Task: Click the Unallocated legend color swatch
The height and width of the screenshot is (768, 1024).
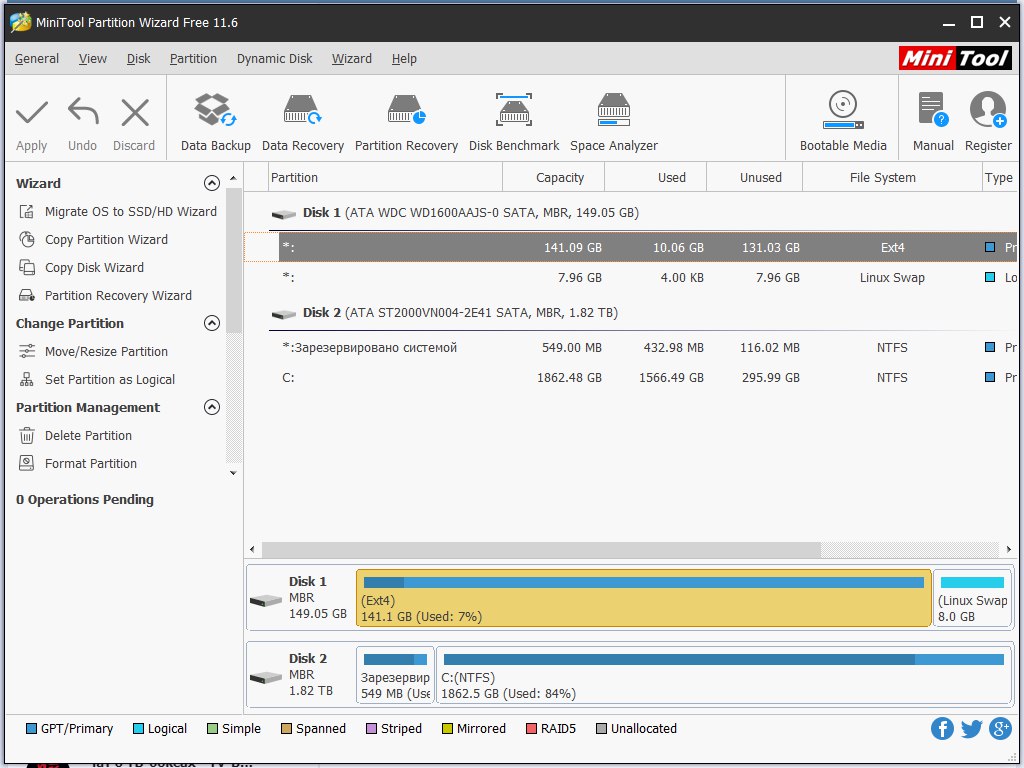Action: [x=601, y=729]
